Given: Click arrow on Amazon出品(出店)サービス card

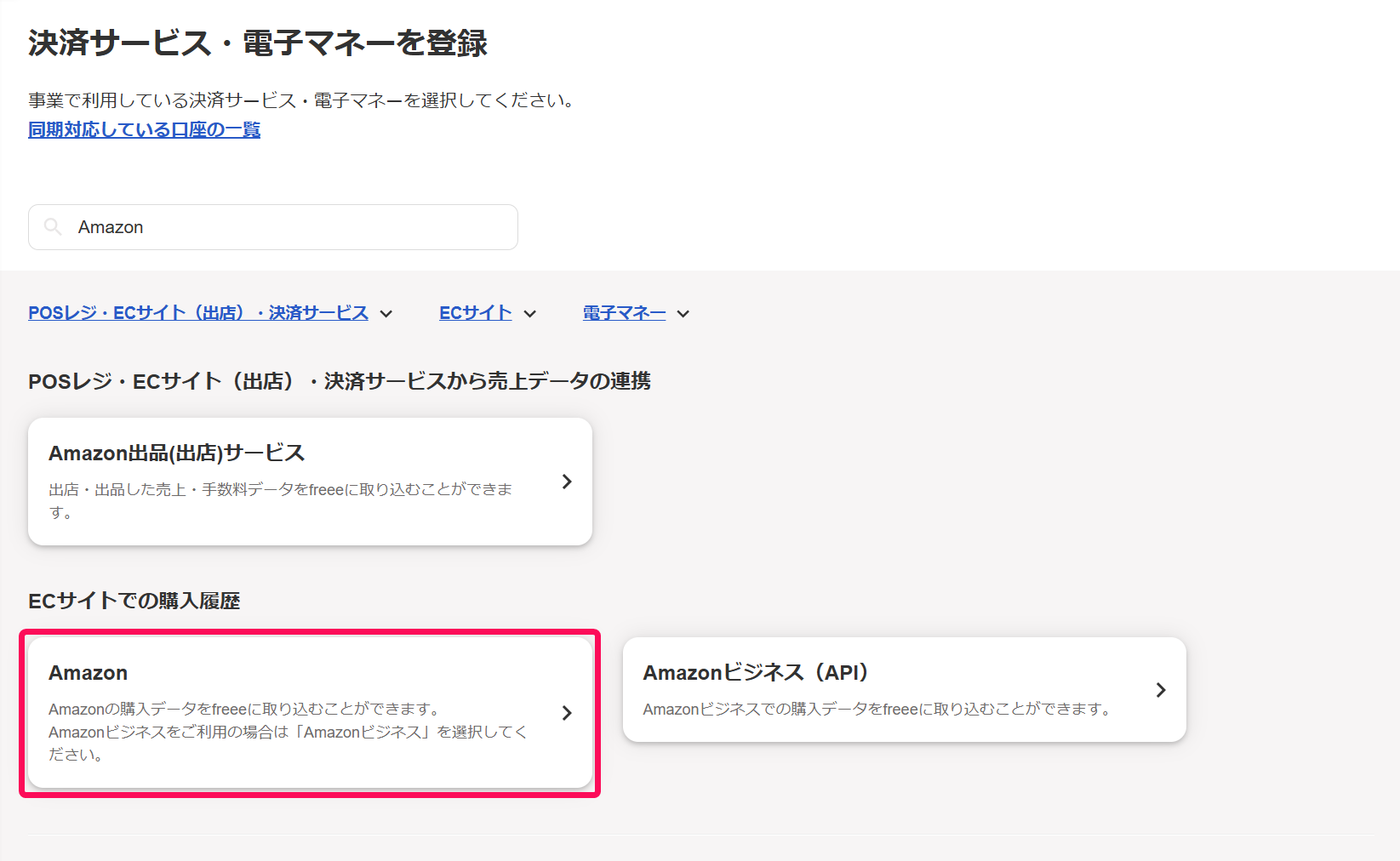Looking at the screenshot, I should click(567, 482).
